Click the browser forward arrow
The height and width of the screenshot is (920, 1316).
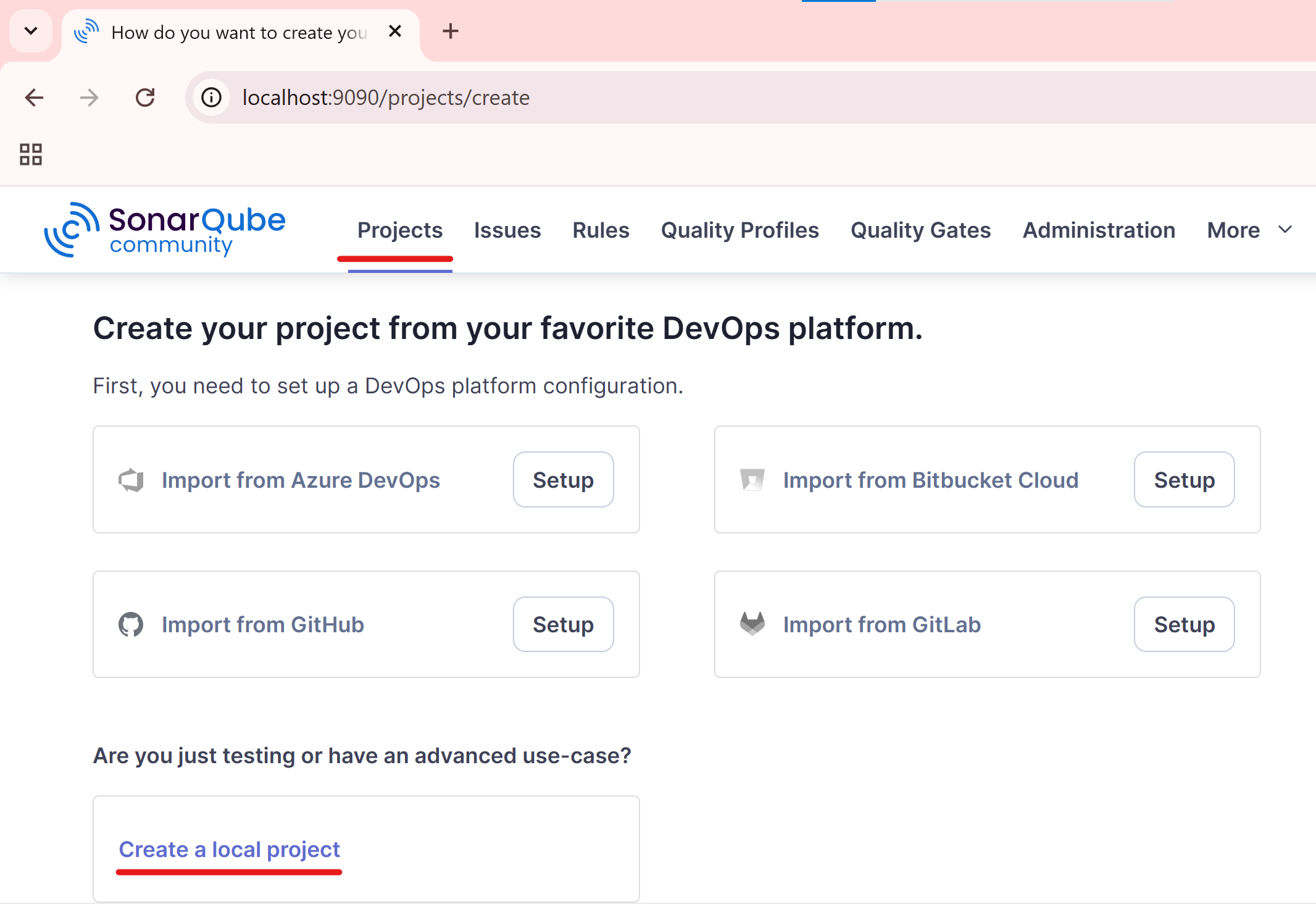(x=90, y=98)
